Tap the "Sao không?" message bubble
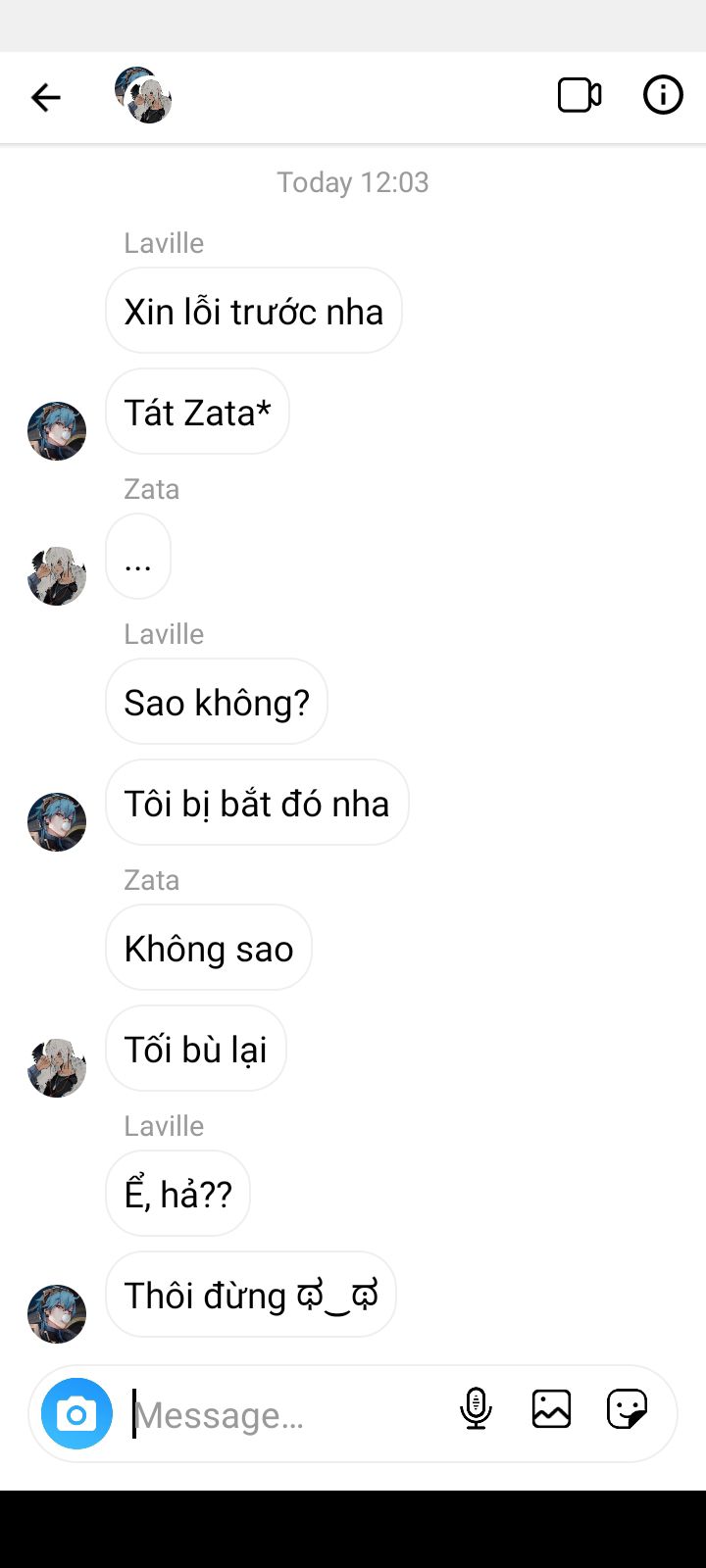 pyautogui.click(x=217, y=702)
